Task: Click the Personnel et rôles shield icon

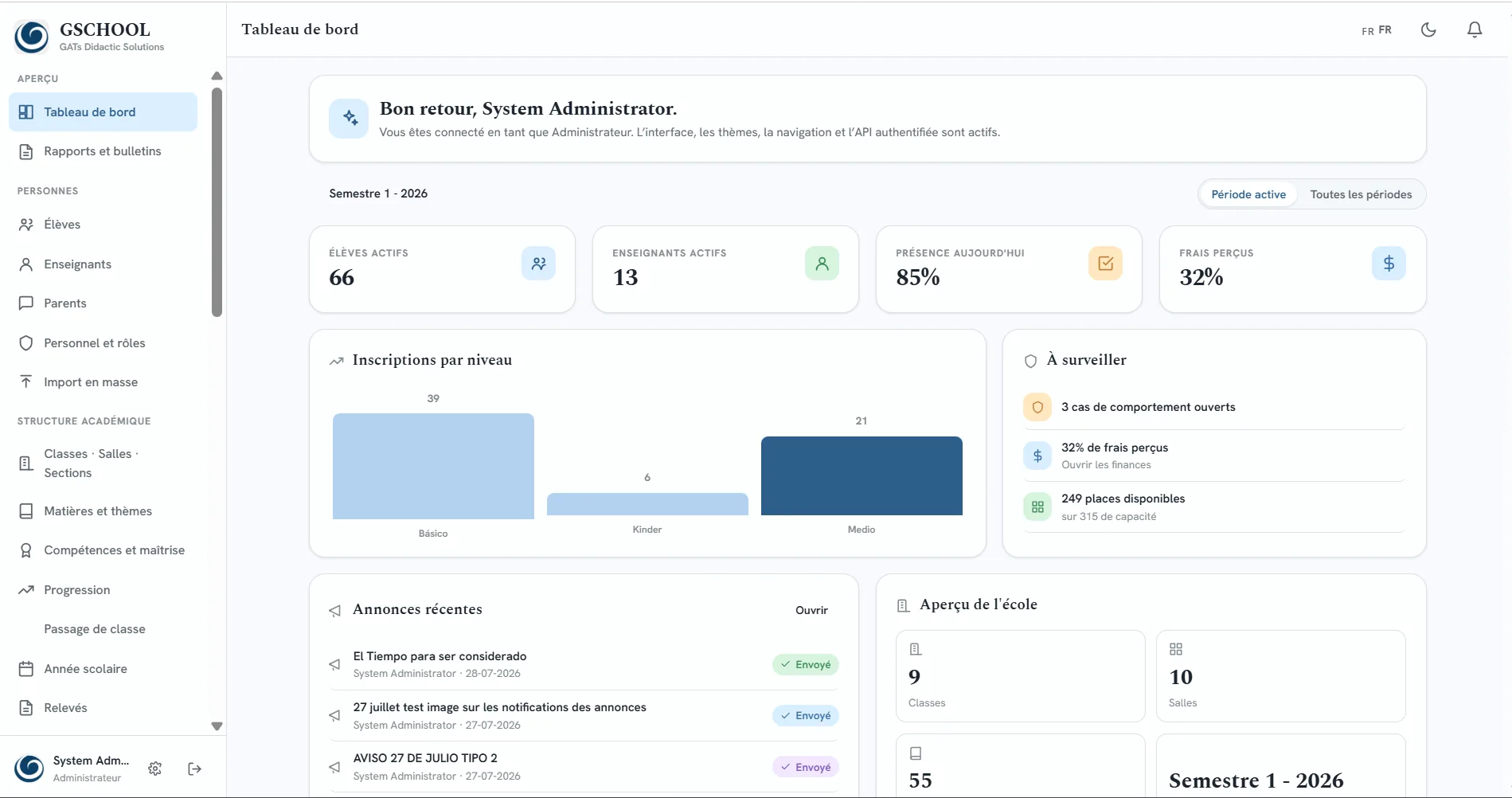Action: pos(26,343)
